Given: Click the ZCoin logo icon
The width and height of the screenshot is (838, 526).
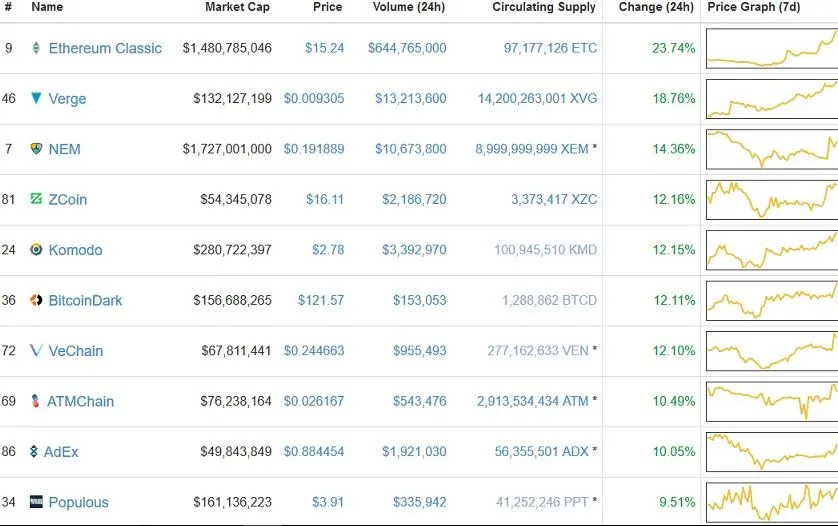Looking at the screenshot, I should (x=36, y=199).
